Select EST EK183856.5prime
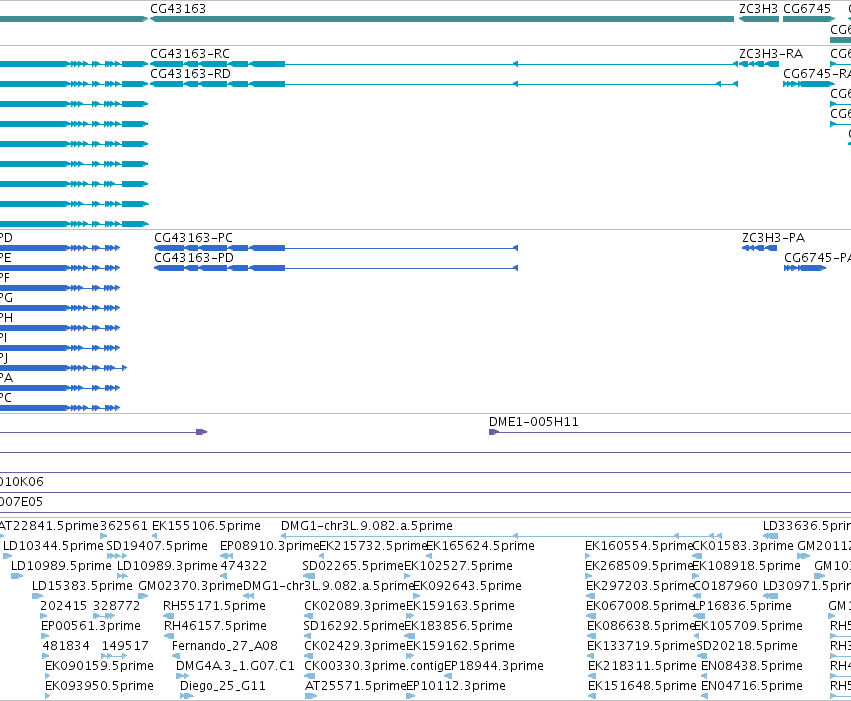The width and height of the screenshot is (851, 701). (x=459, y=626)
